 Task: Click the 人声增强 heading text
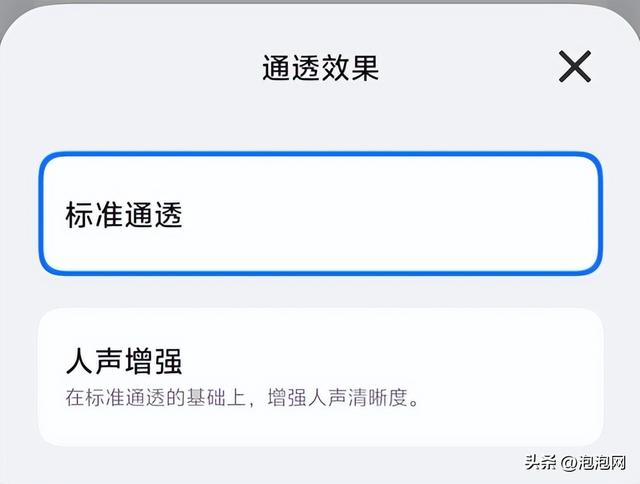(x=124, y=361)
